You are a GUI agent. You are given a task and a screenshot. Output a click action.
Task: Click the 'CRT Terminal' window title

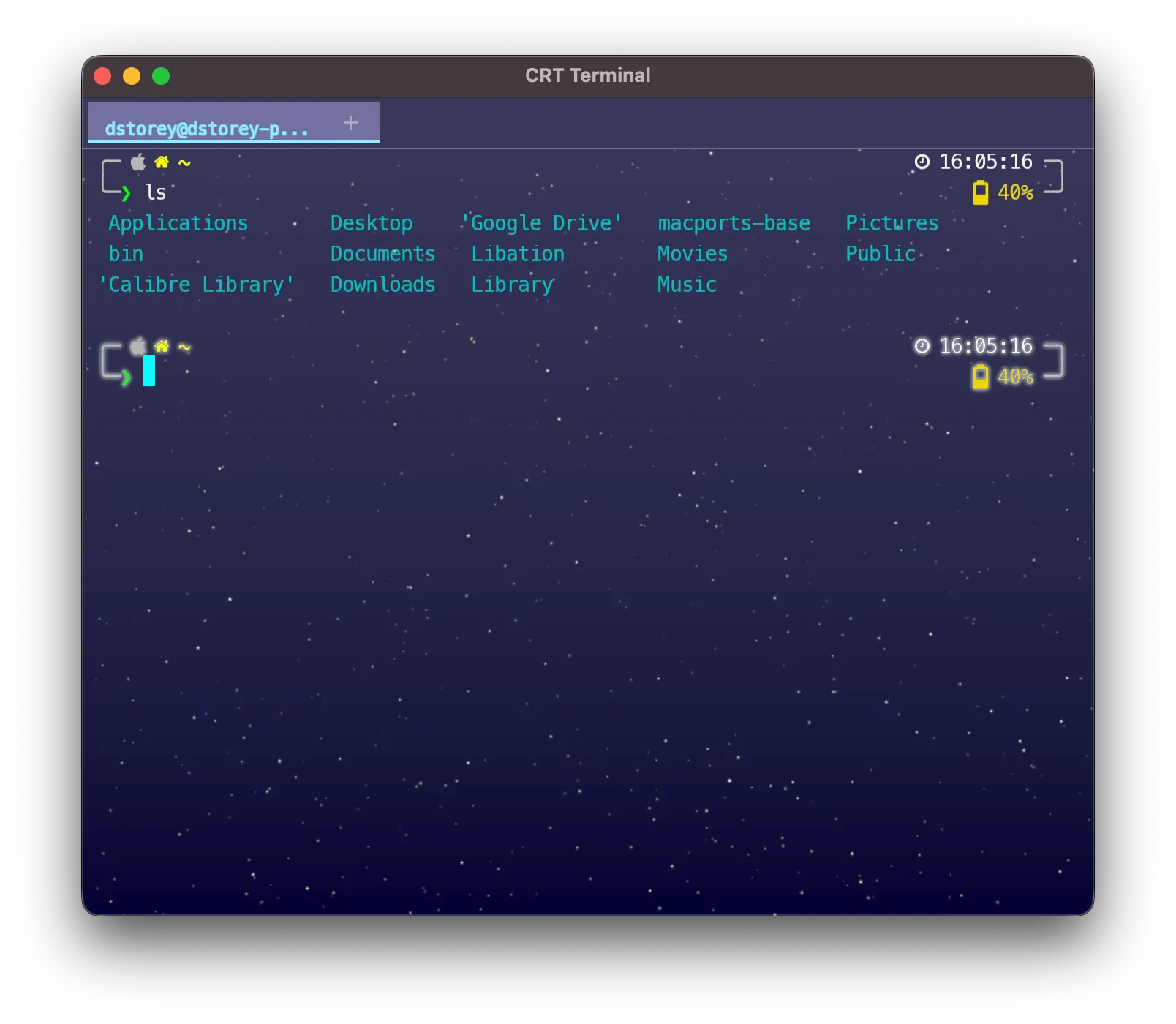tap(588, 75)
